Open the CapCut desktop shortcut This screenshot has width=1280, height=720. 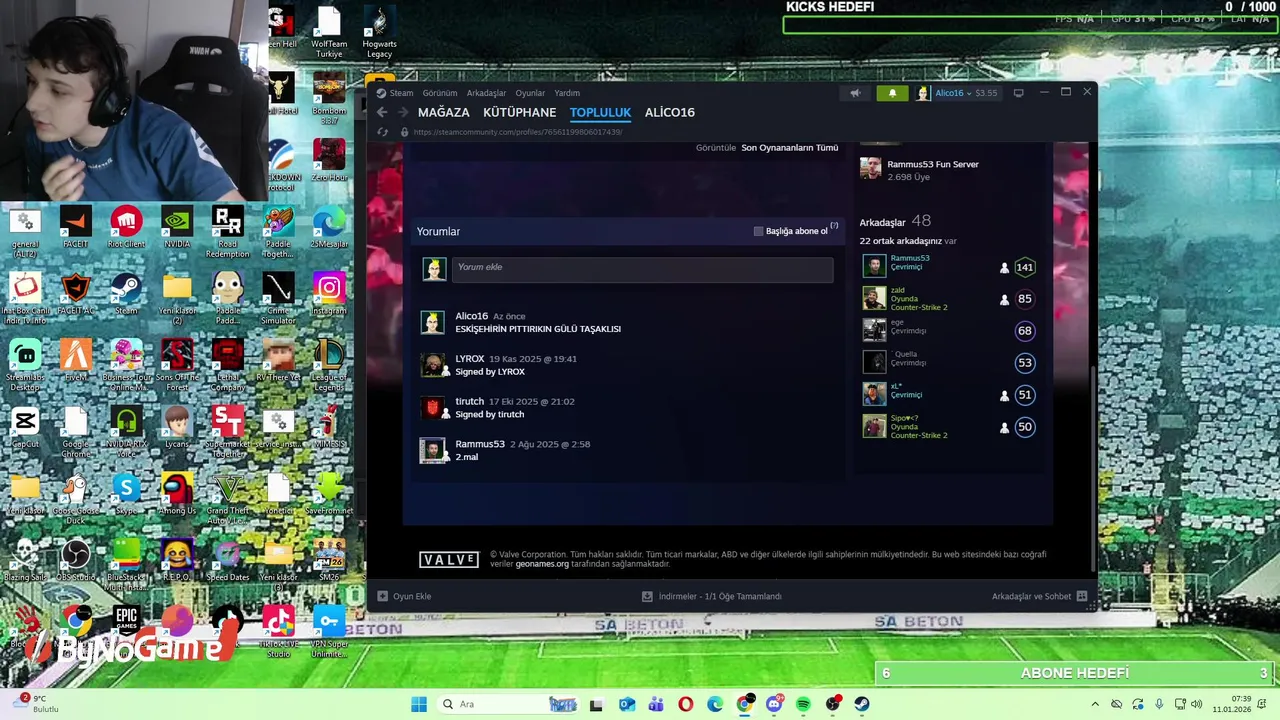(25, 428)
